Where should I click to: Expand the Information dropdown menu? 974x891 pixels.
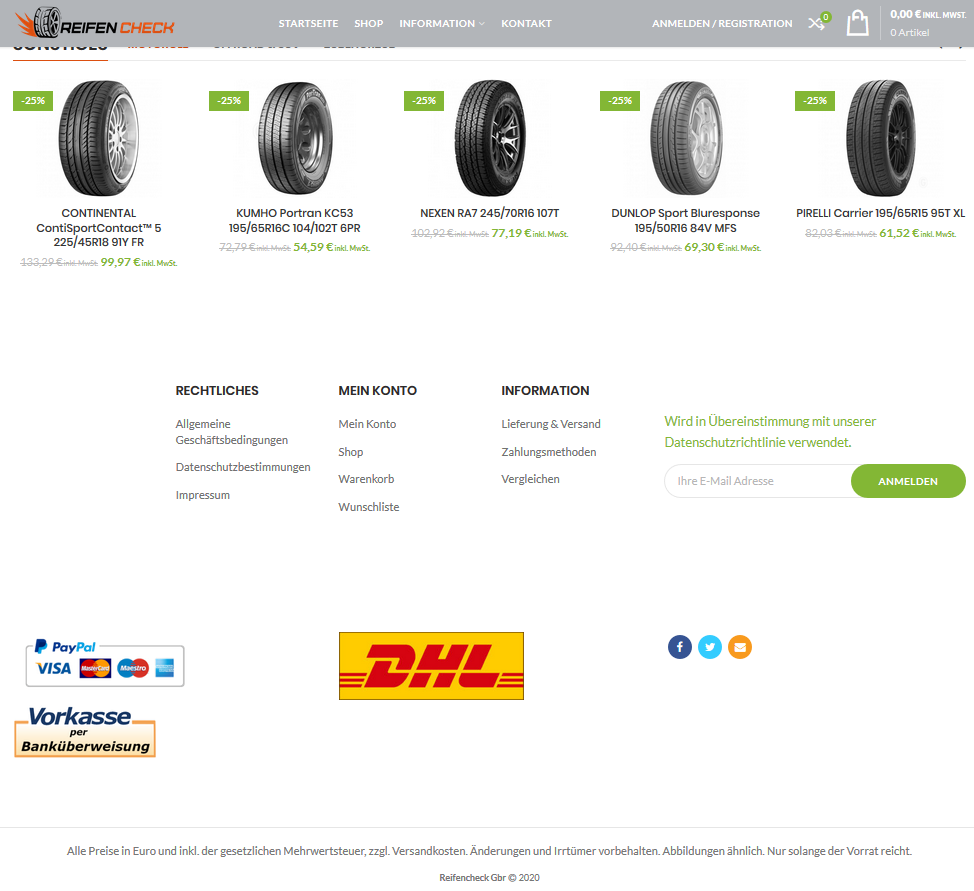tap(442, 24)
